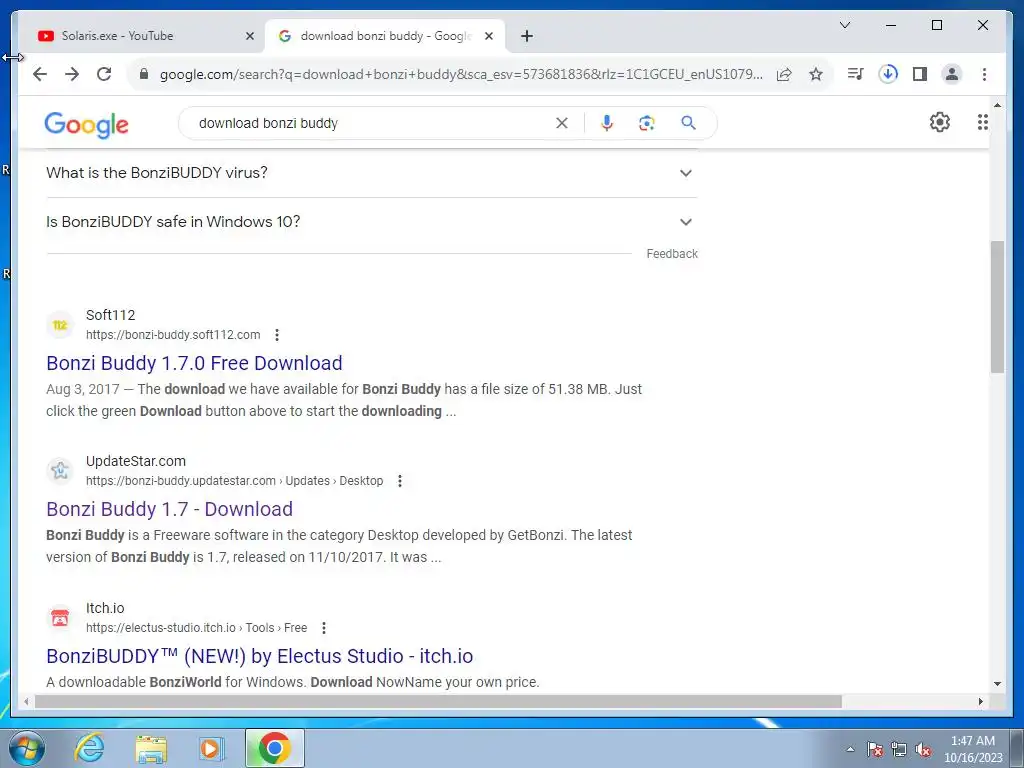Select the download bonzi buddy Google tab
The width and height of the screenshot is (1024, 768).
pyautogui.click(x=385, y=36)
